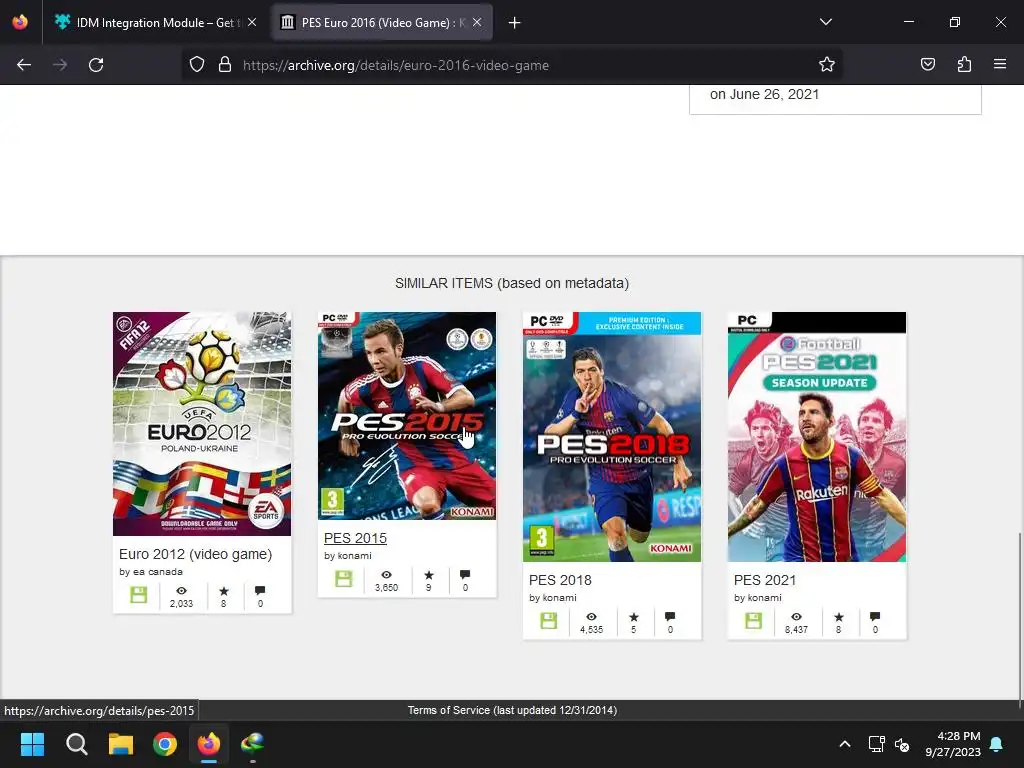Open the PES 2018 title link
This screenshot has height=768, width=1024.
pos(560,580)
